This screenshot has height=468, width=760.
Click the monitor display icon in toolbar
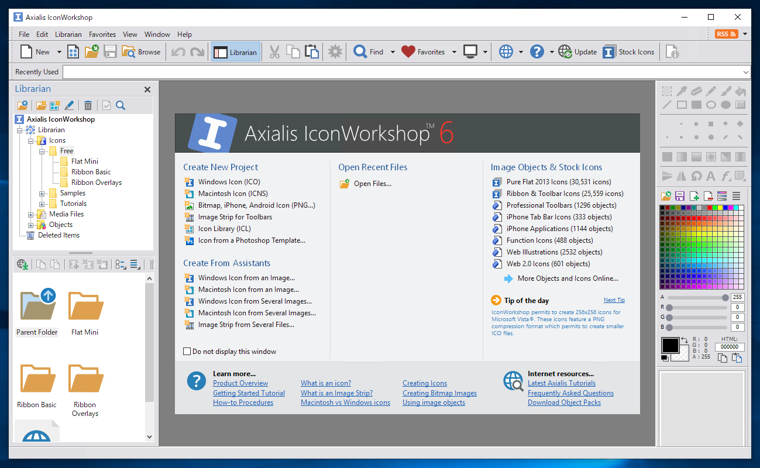(470, 52)
